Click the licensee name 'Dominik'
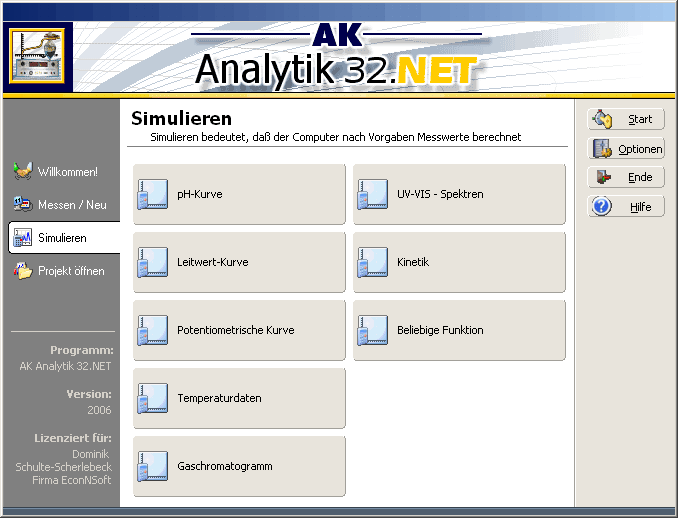678x518 pixels. click(90, 454)
